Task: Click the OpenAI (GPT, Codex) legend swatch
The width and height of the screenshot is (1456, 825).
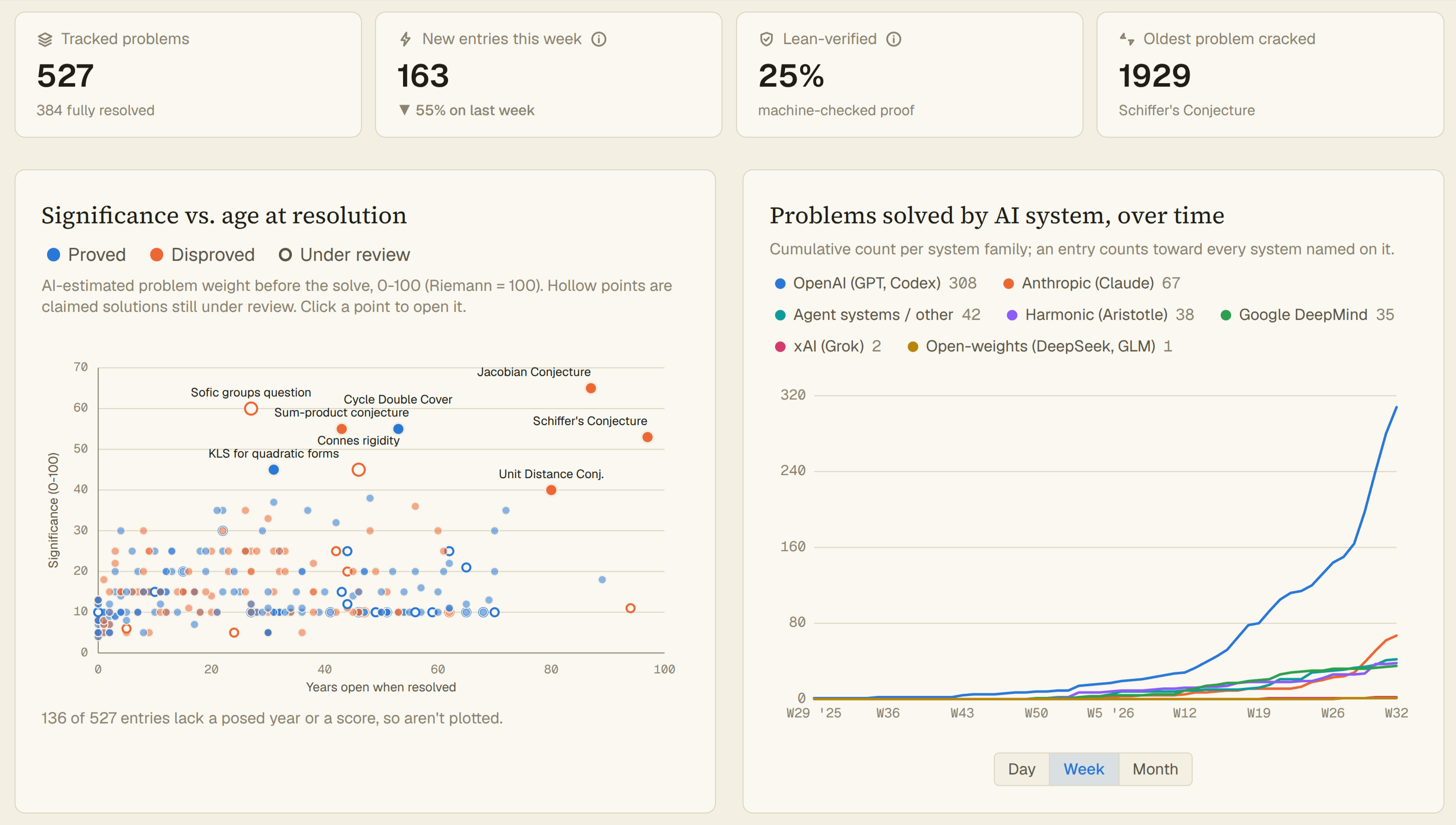Action: (x=780, y=283)
